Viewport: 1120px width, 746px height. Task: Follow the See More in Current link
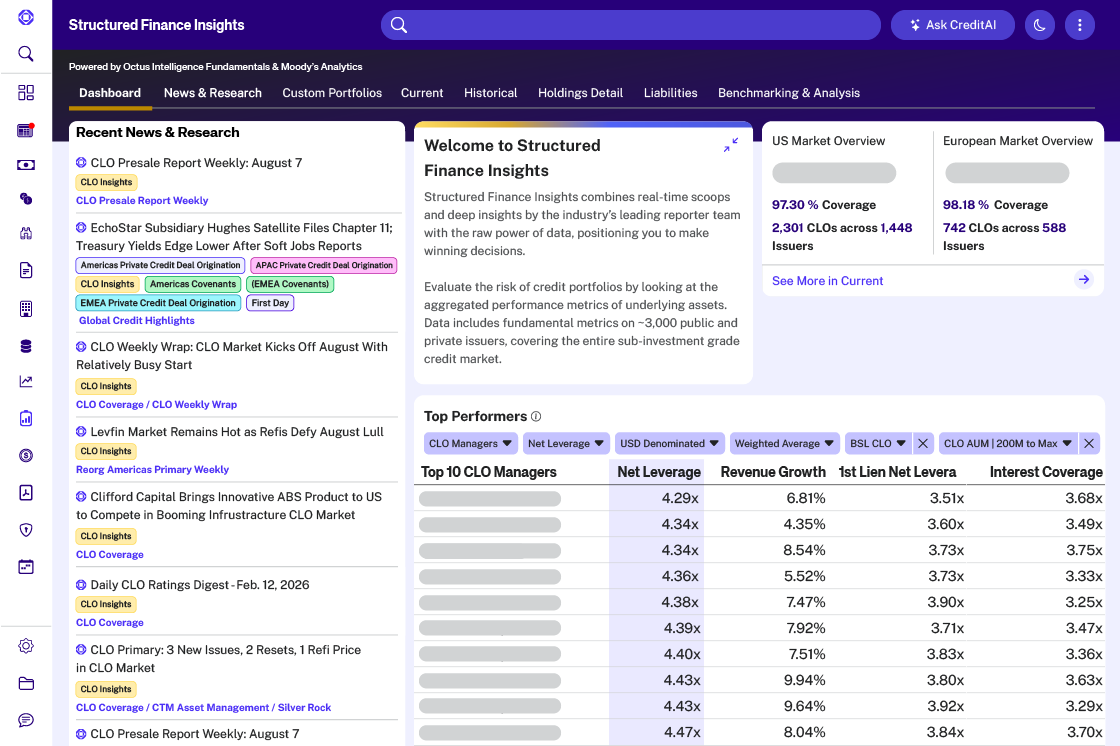828,281
